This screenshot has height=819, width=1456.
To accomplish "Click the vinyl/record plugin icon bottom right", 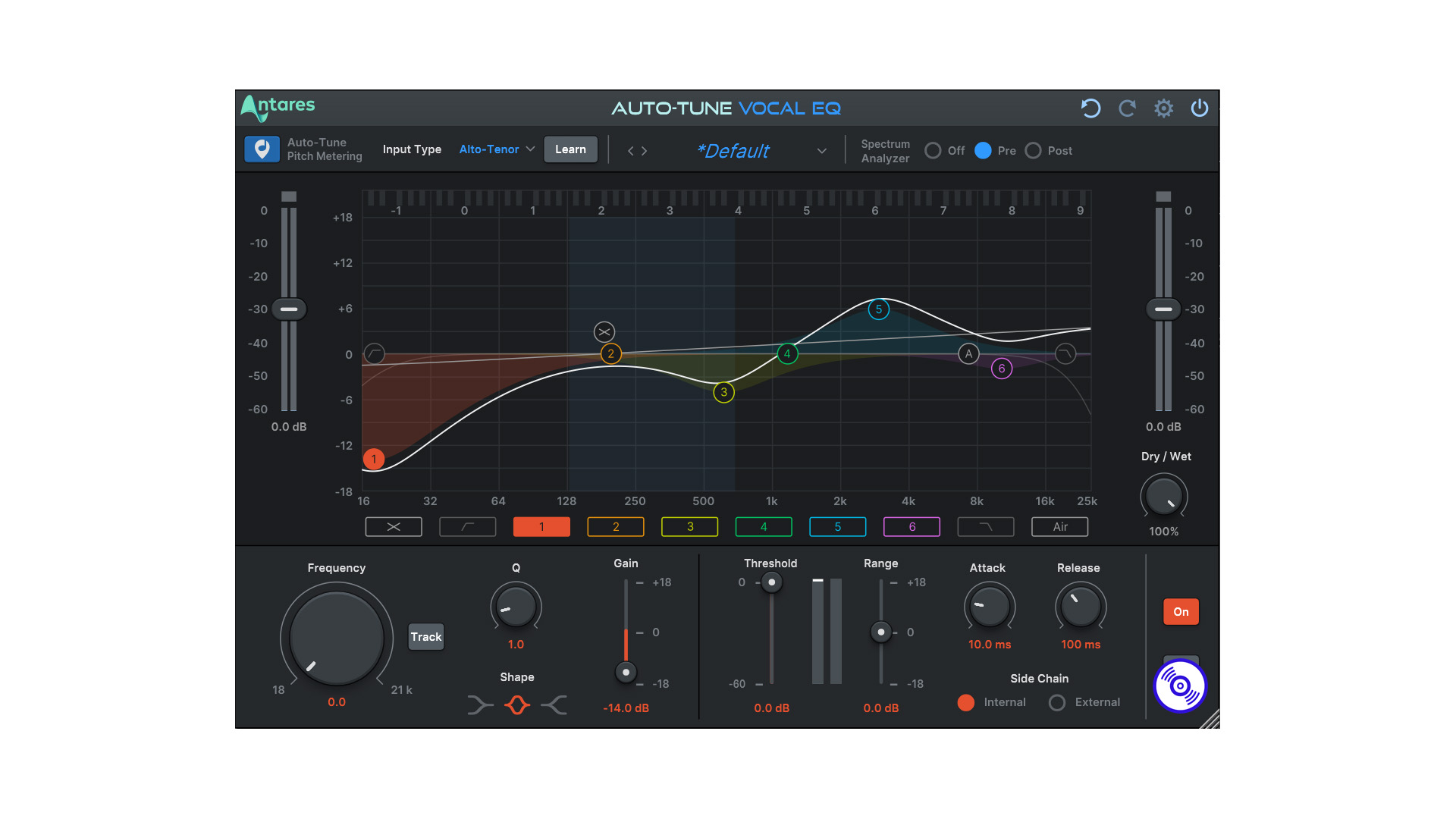I will (1181, 688).
